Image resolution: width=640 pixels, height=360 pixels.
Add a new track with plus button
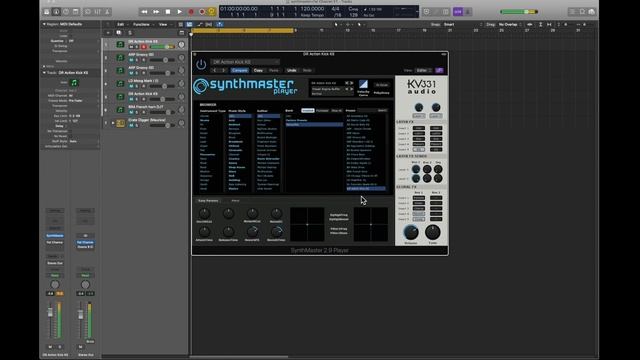click(x=108, y=33)
